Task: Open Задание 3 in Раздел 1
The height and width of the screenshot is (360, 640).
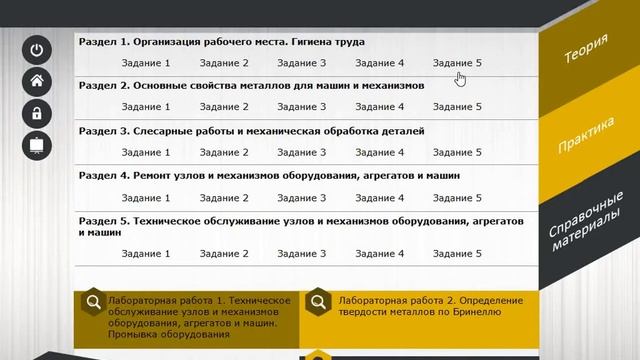Action: (x=302, y=63)
